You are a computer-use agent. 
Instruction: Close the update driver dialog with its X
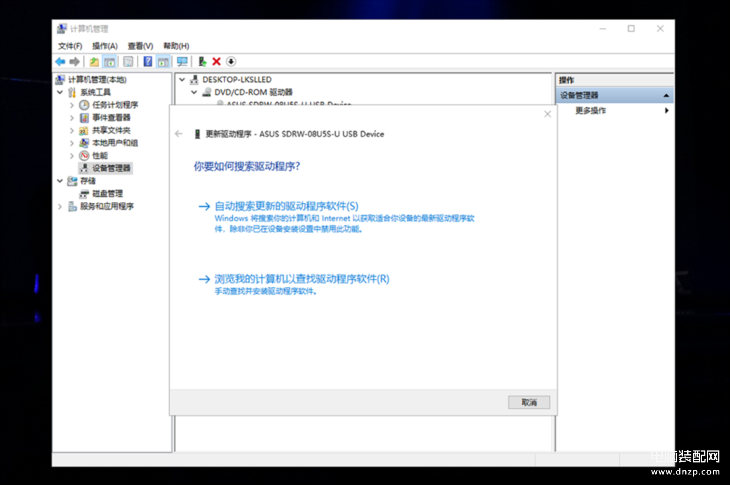pyautogui.click(x=548, y=114)
